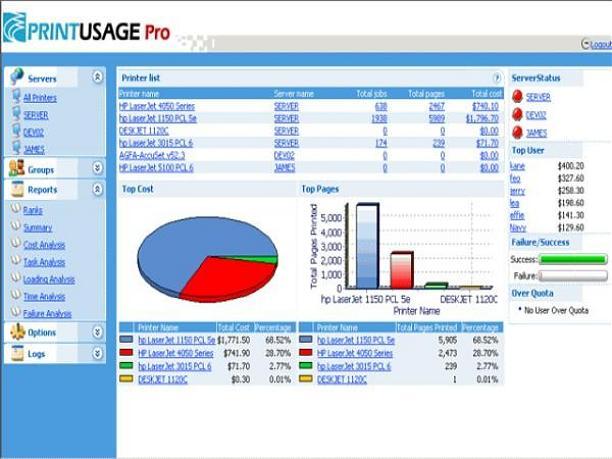Click the Failure Analysis report icon

[15, 311]
